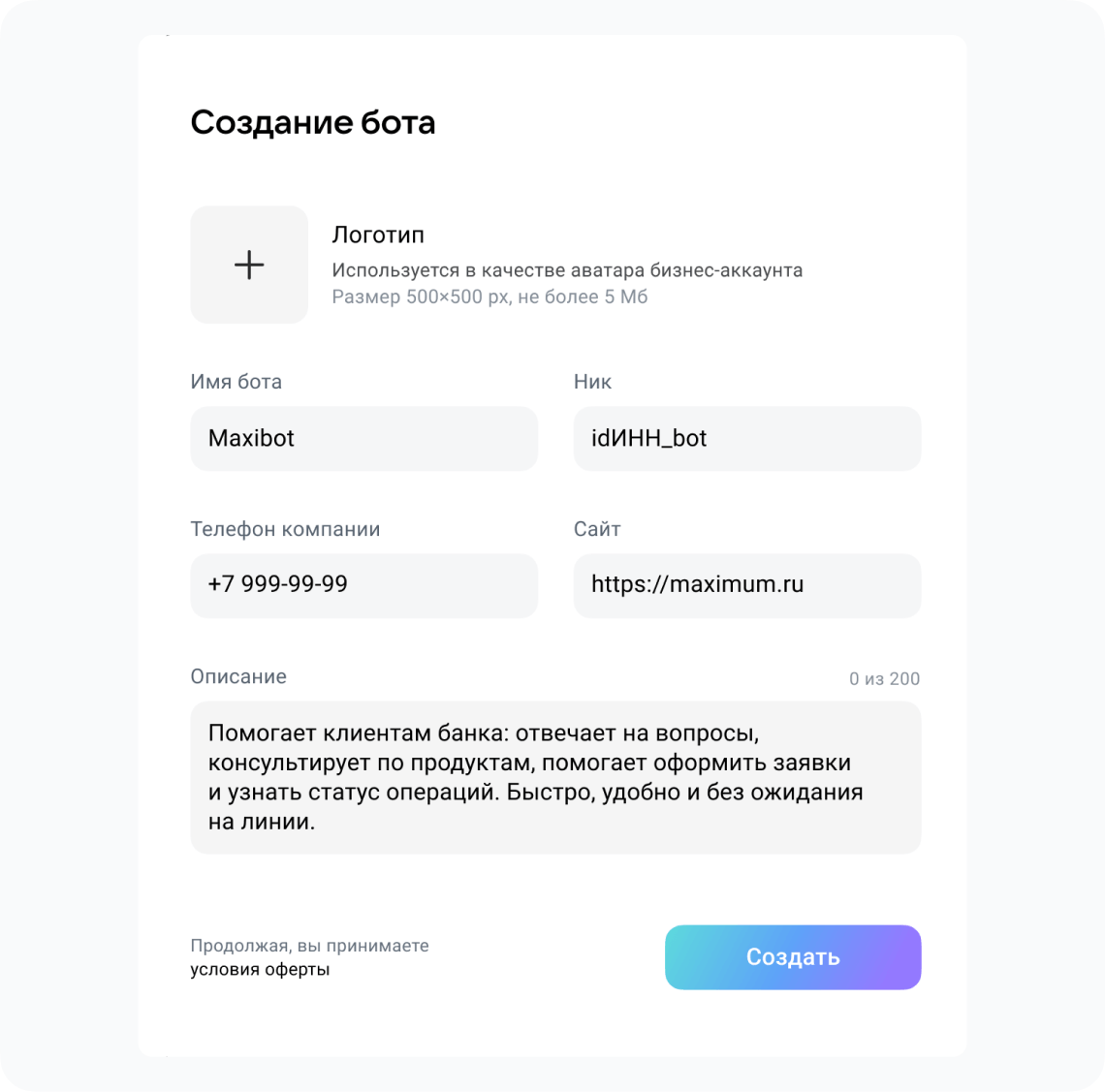The image size is (1105, 1092).
Task: Open the условия оферты link
Action: 259,968
